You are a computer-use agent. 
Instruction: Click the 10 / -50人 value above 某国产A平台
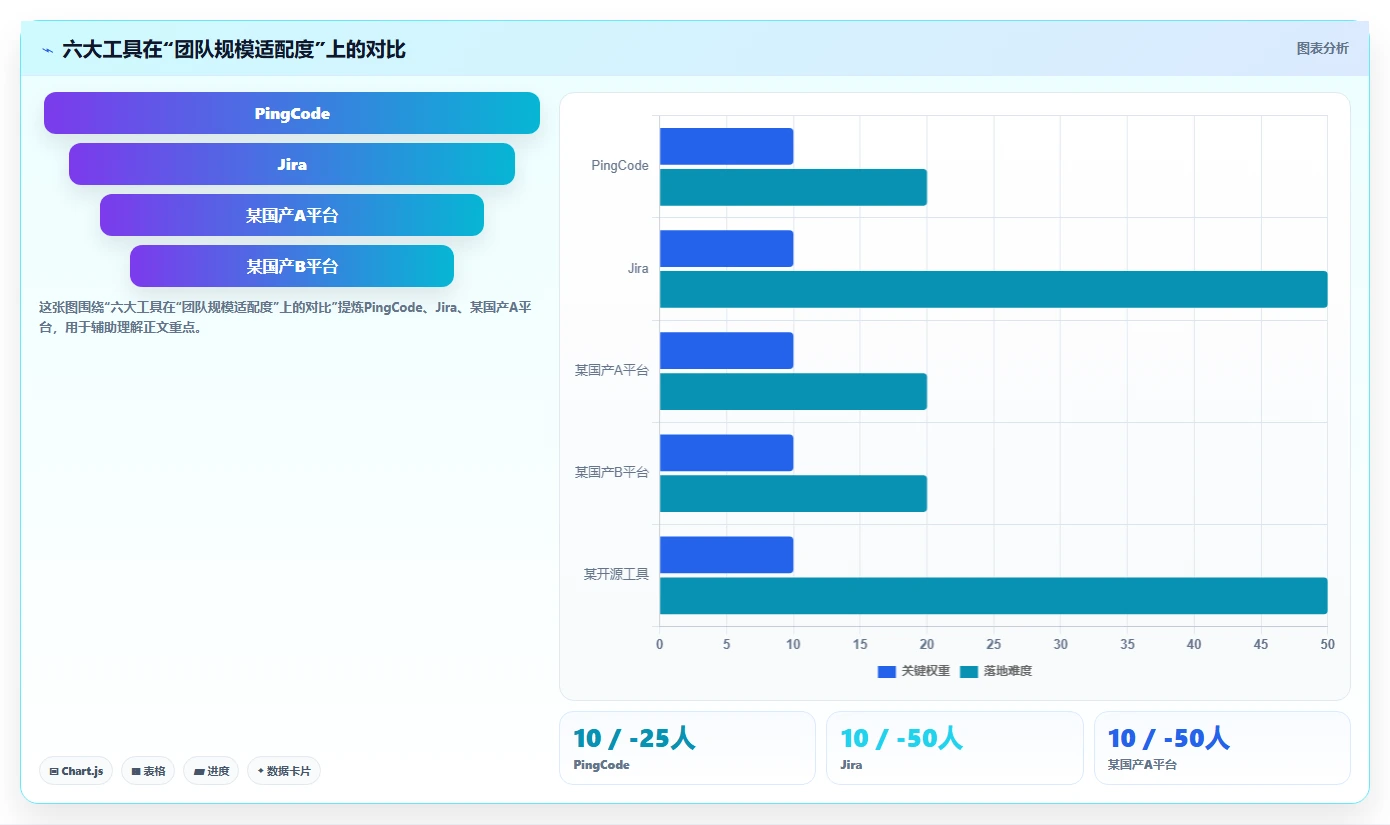pos(1169,739)
